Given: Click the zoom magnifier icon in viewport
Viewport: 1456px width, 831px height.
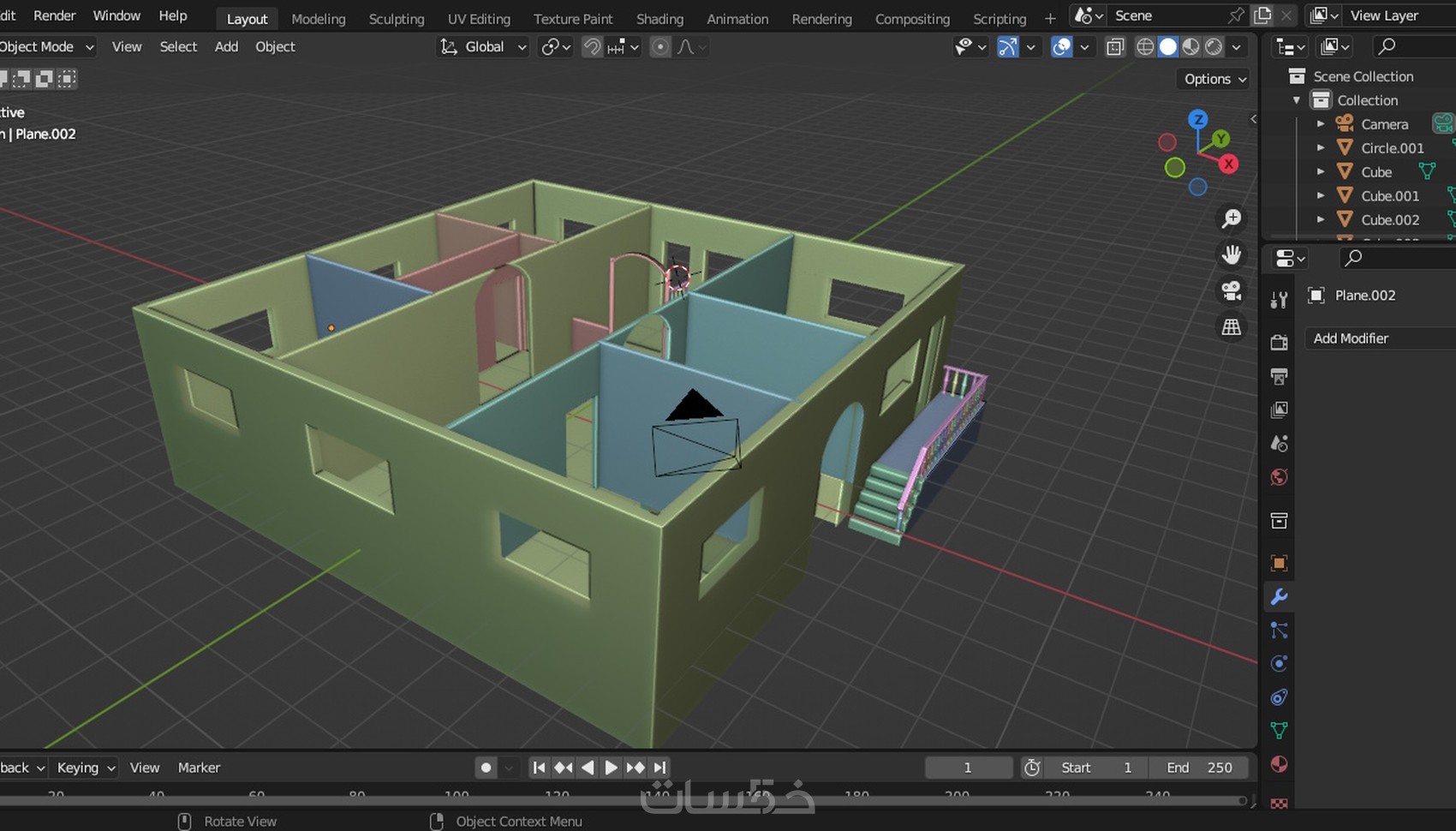Looking at the screenshot, I should point(1232,219).
